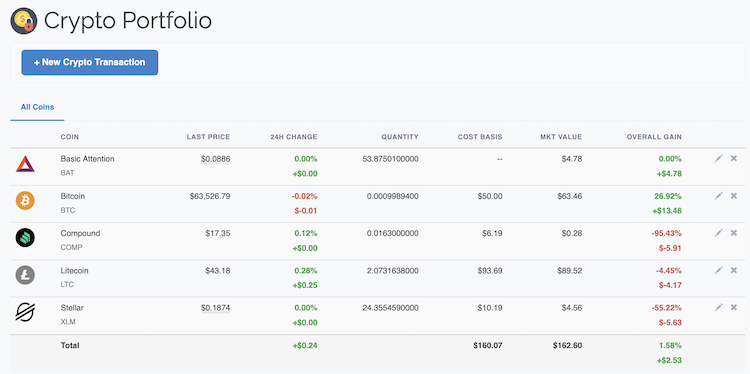Edit the Litecoin row with pencil icon
The image size is (750, 374).
(x=718, y=270)
